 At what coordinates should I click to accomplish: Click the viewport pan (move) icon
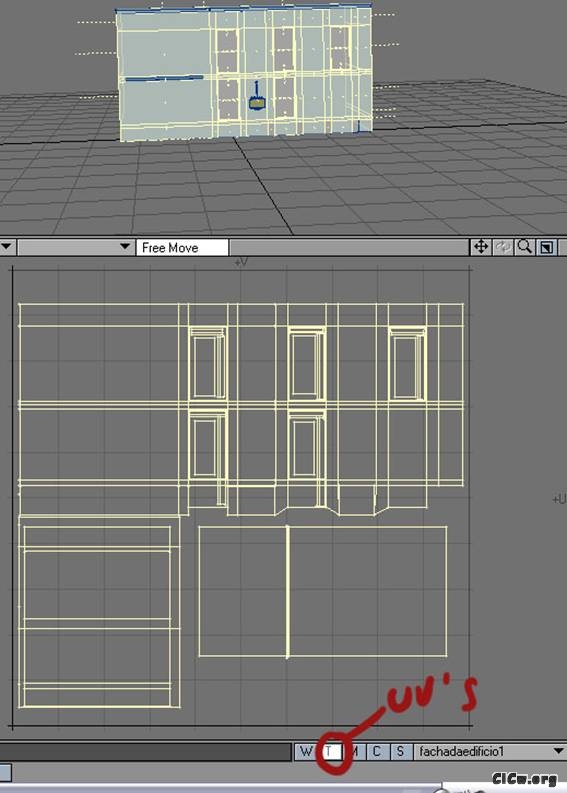[x=481, y=247]
